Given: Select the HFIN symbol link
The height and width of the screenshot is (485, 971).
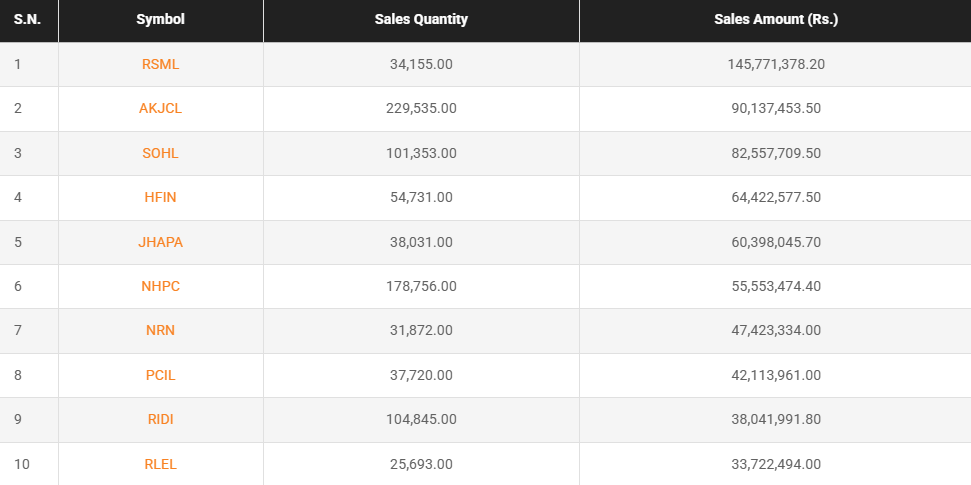Looking at the screenshot, I should pos(160,197).
